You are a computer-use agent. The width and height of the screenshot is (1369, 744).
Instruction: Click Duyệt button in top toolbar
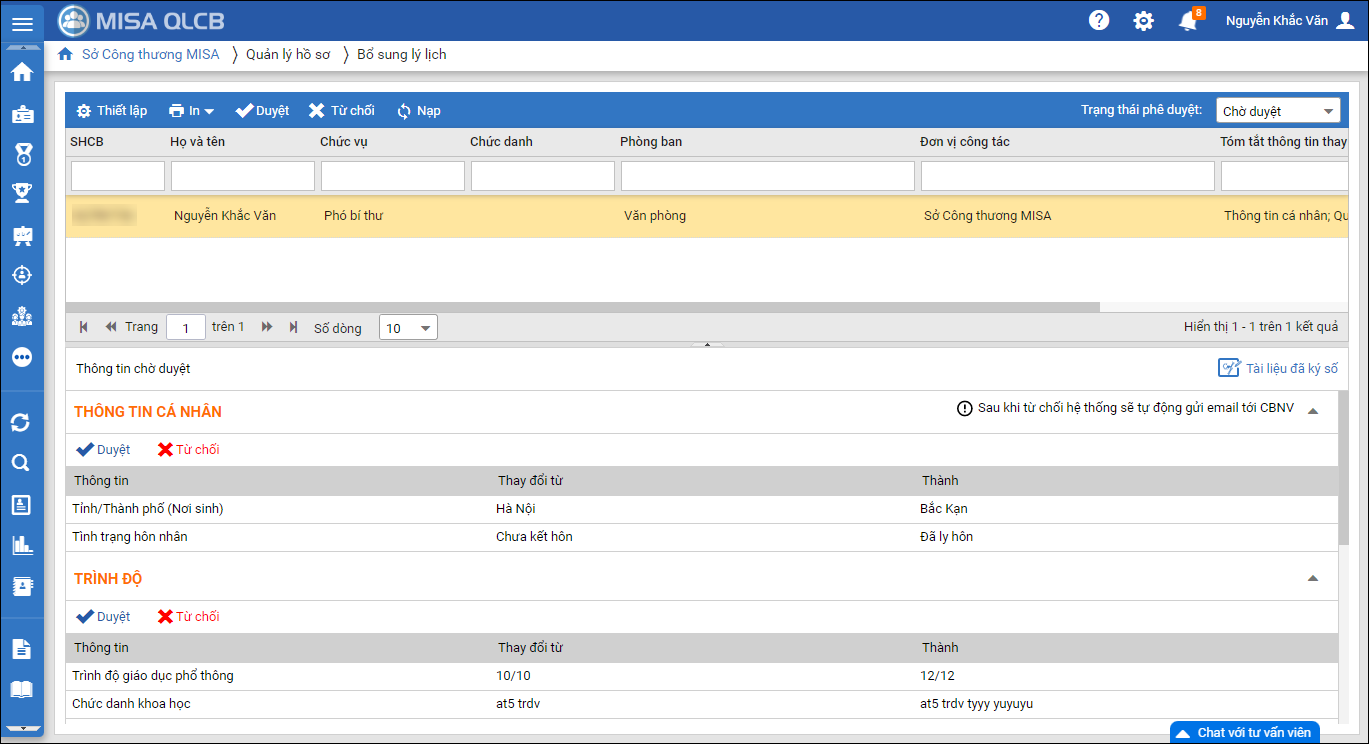point(262,111)
